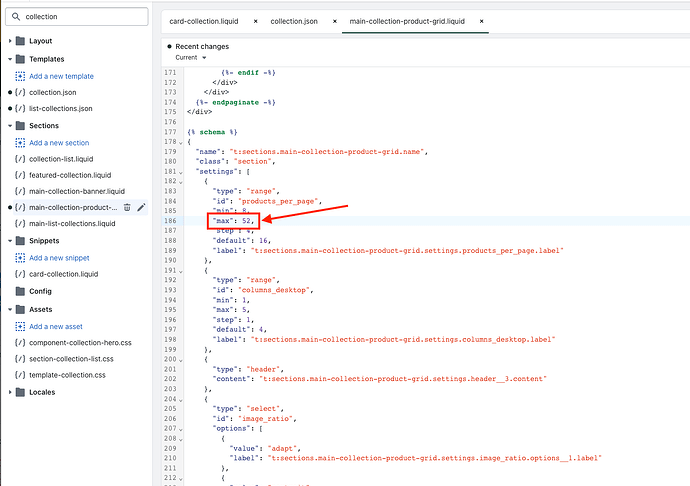Click the file search input field
Viewport: 690px width, 486px height.
pos(80,17)
